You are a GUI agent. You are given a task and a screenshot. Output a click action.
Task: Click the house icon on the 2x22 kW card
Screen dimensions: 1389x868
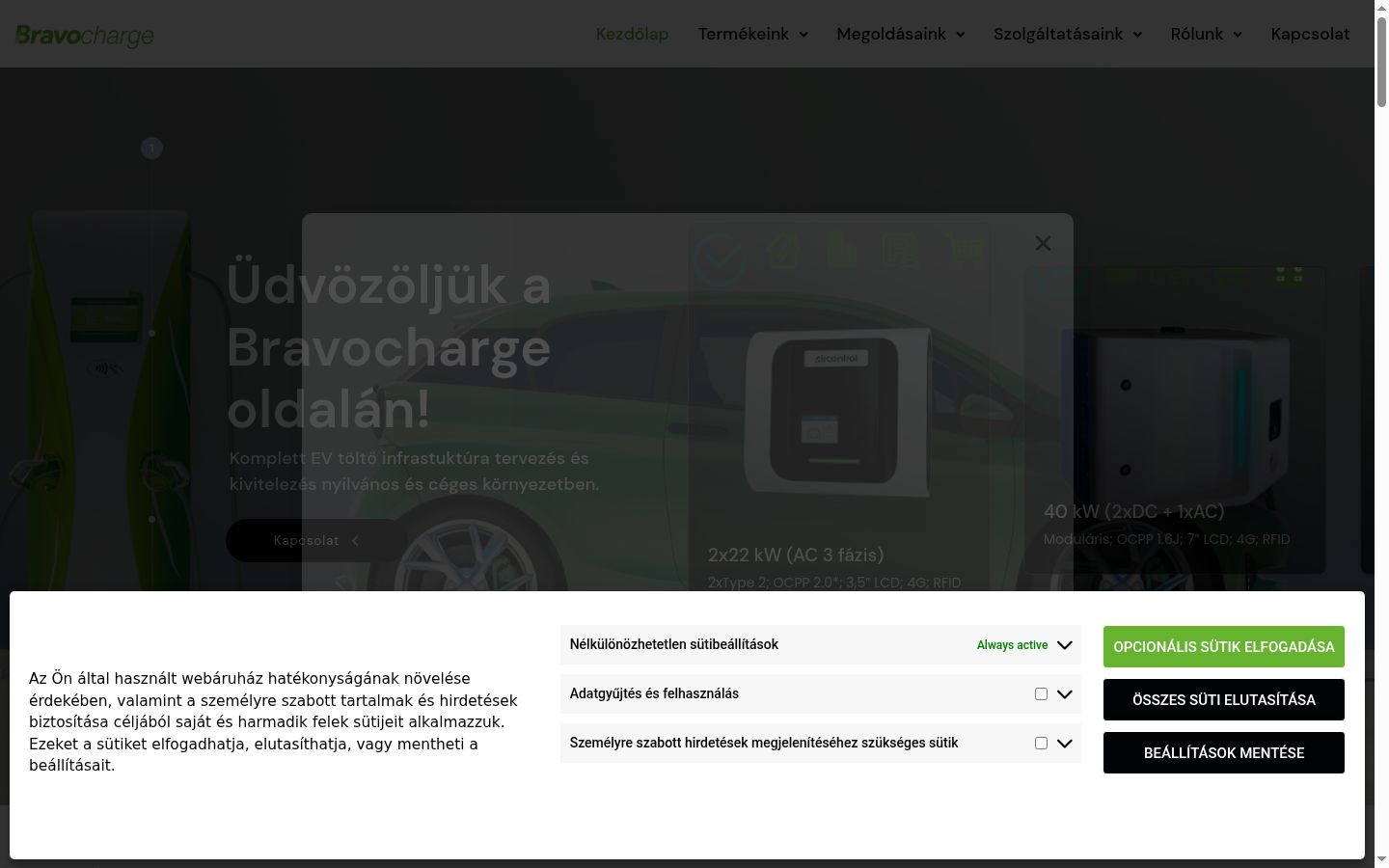pos(782,253)
